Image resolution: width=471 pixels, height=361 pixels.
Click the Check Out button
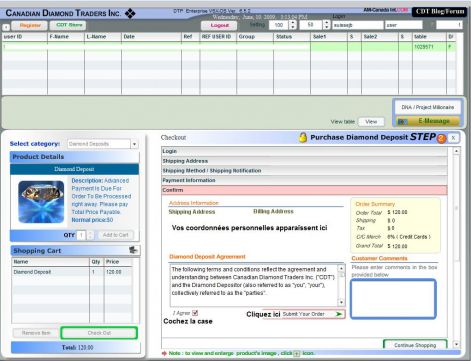tap(99, 333)
